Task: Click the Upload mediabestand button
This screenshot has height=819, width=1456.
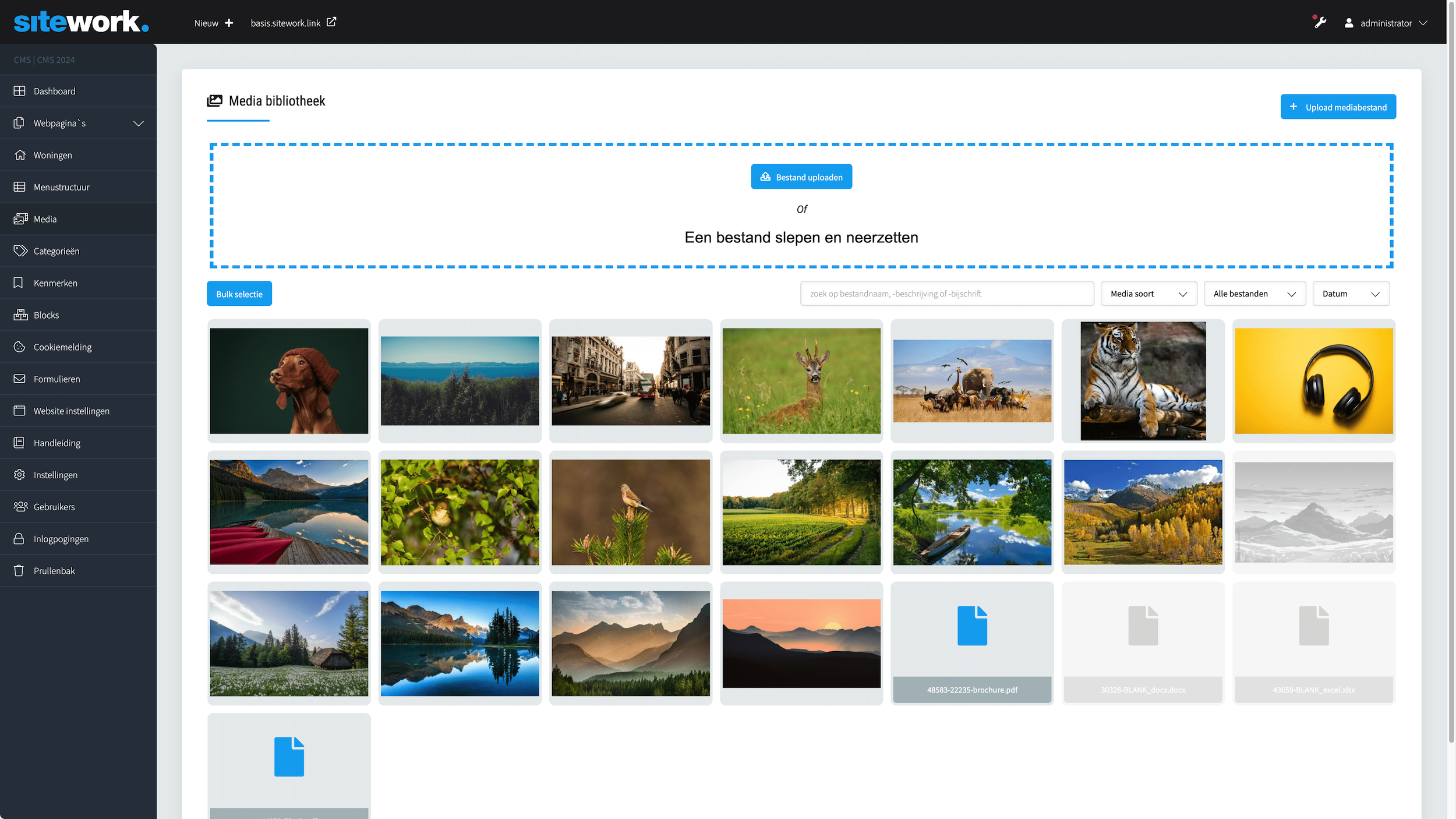Action: 1338,107
